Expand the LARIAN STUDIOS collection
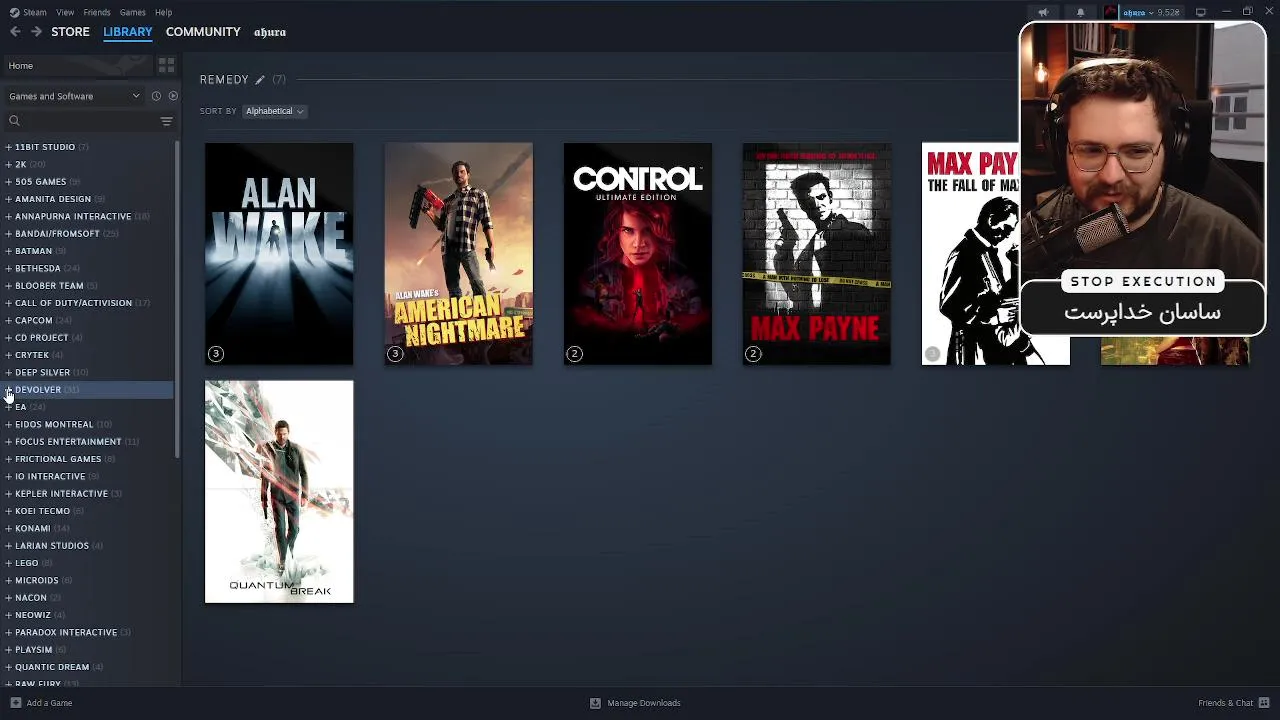The image size is (1280, 720). 9,546
